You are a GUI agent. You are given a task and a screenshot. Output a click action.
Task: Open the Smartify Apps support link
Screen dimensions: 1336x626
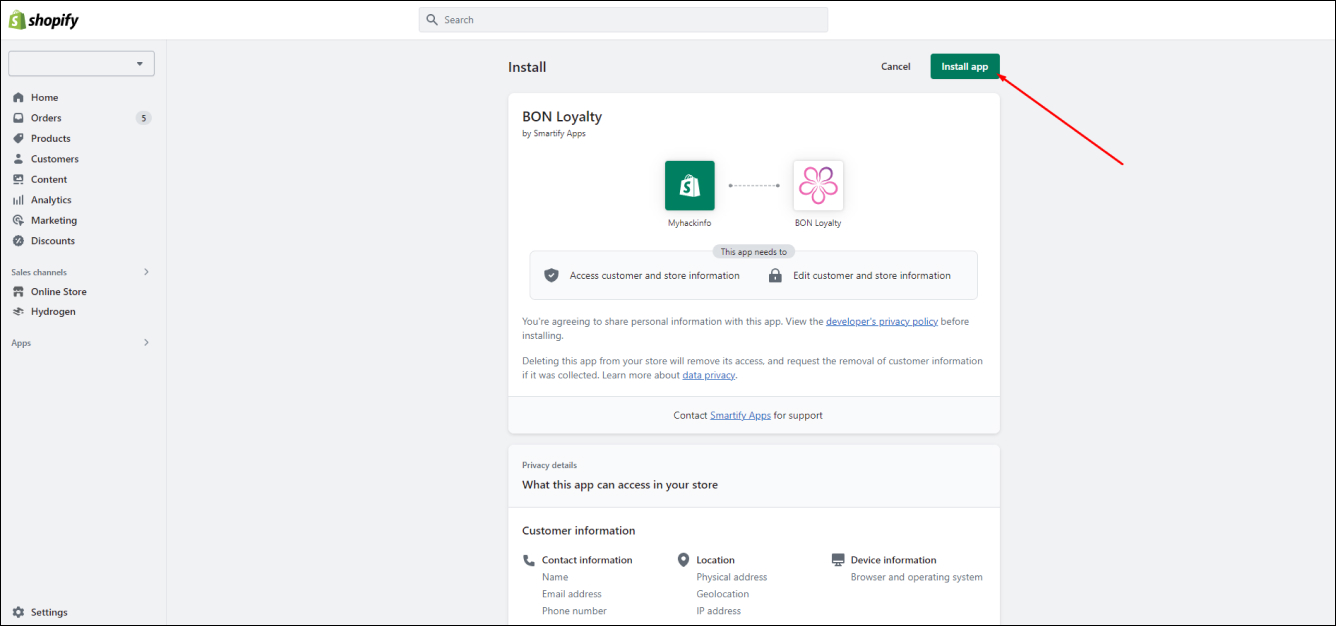point(740,415)
